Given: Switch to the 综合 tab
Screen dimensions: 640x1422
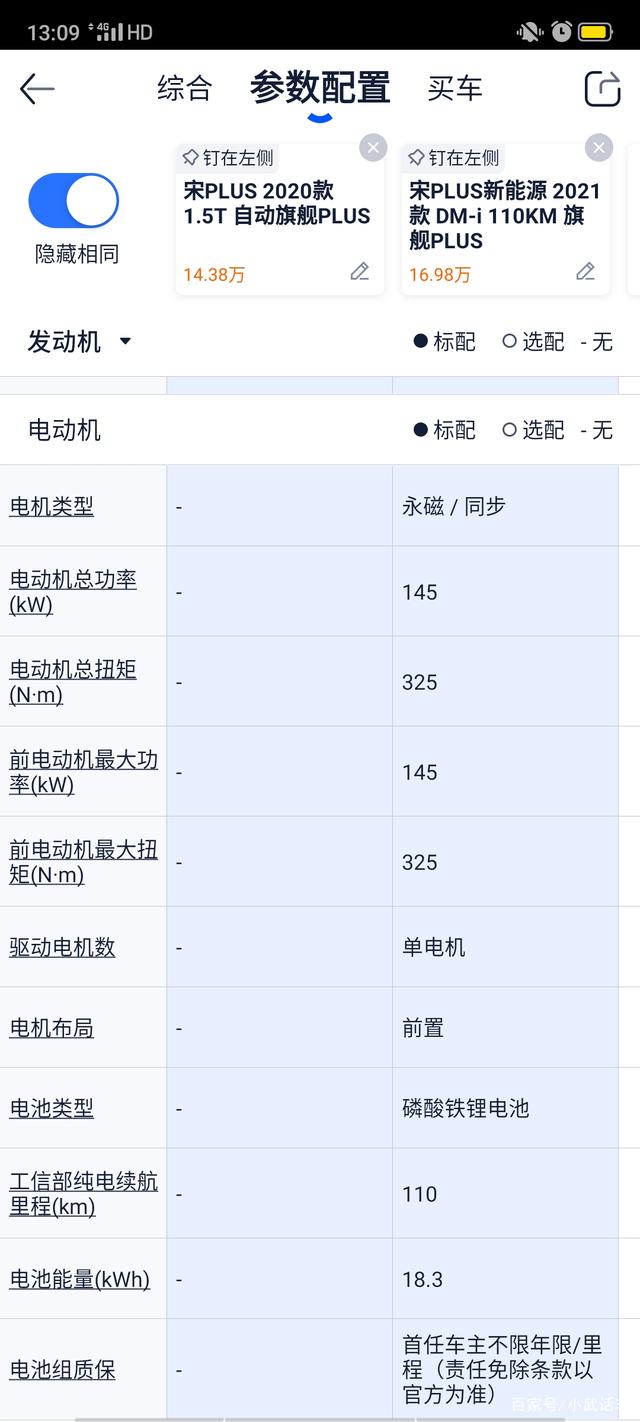Looking at the screenshot, I should (x=183, y=88).
